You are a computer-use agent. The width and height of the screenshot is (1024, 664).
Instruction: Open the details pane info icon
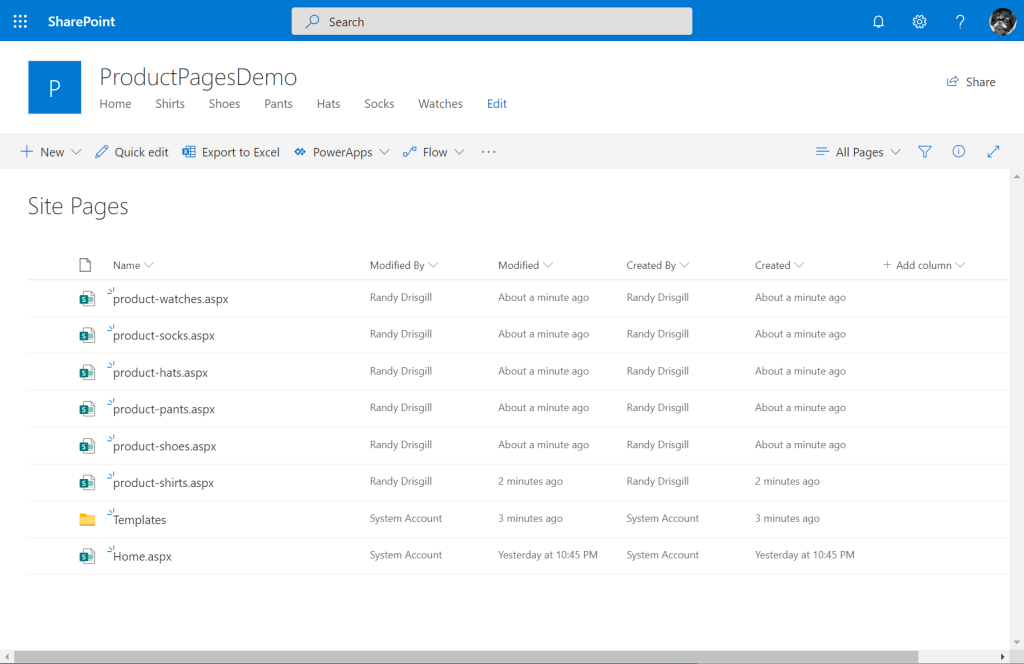coord(959,151)
